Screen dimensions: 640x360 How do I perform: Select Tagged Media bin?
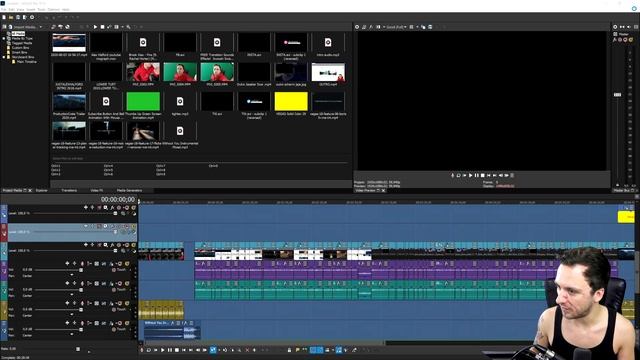point(22,43)
